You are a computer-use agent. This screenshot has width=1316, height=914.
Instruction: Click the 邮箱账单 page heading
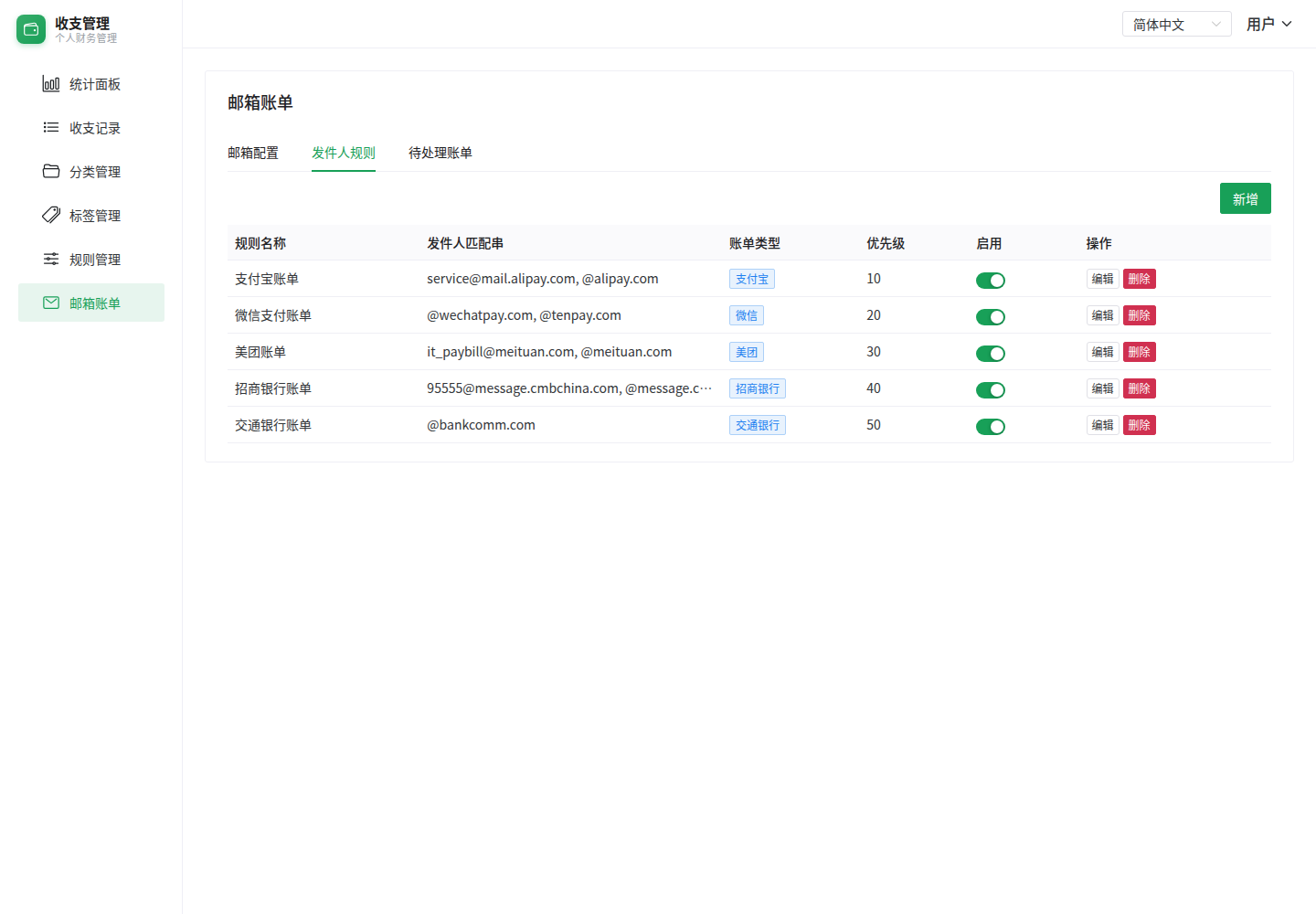pos(260,102)
